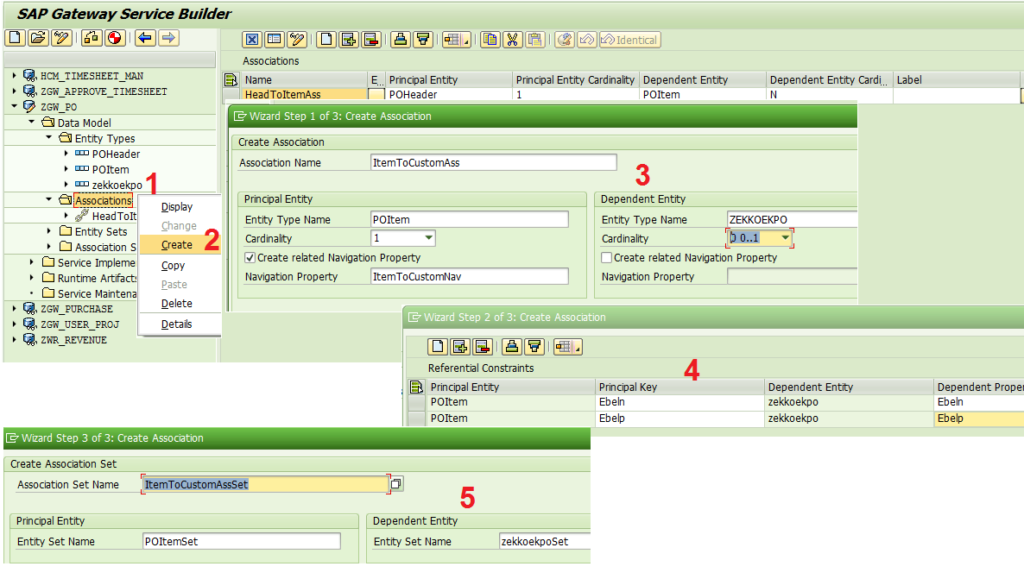Click the blue Back arrow icon
Screen dimensions: 1024x579
tap(145, 38)
